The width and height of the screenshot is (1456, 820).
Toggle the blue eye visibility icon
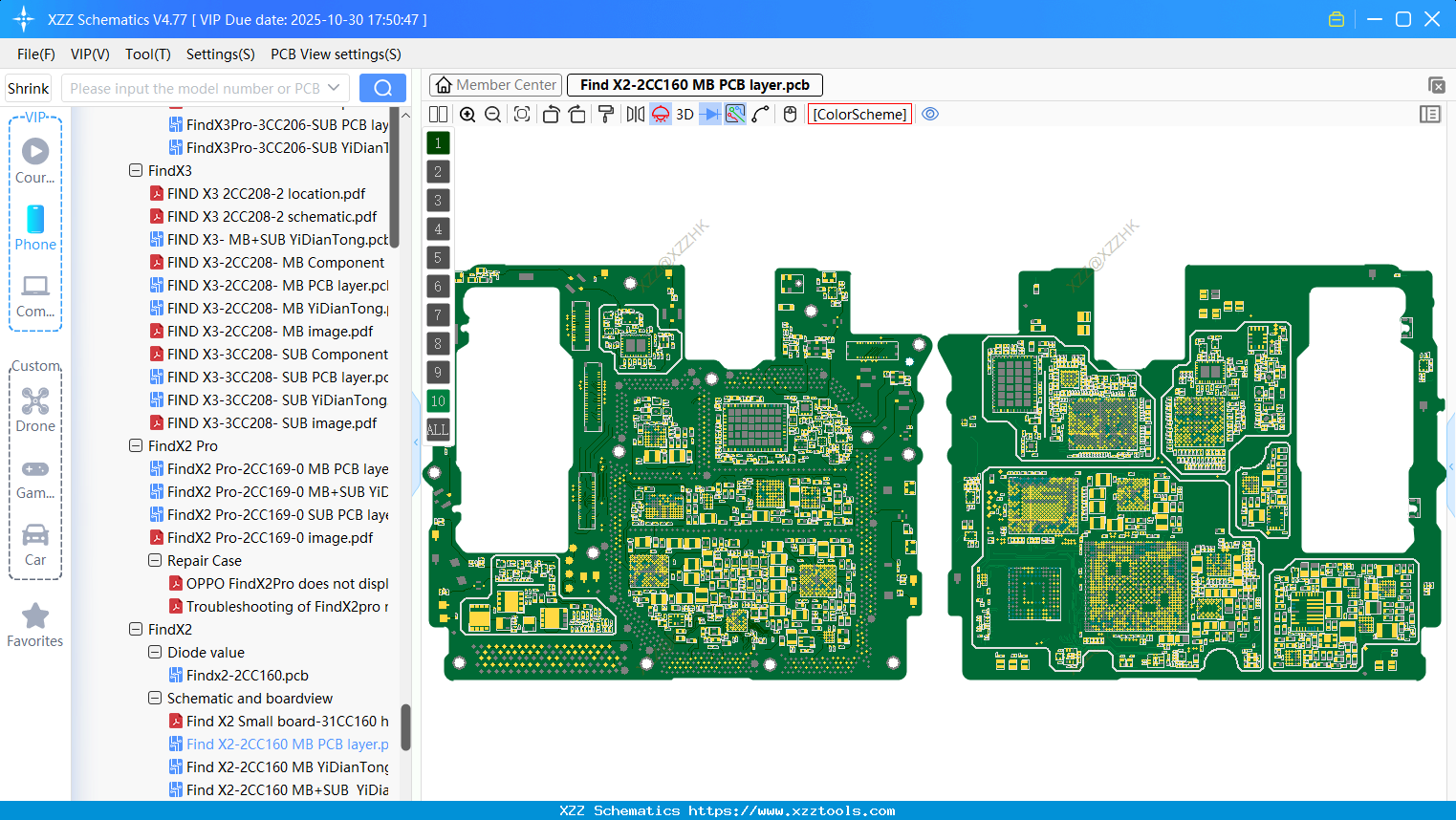tap(930, 114)
